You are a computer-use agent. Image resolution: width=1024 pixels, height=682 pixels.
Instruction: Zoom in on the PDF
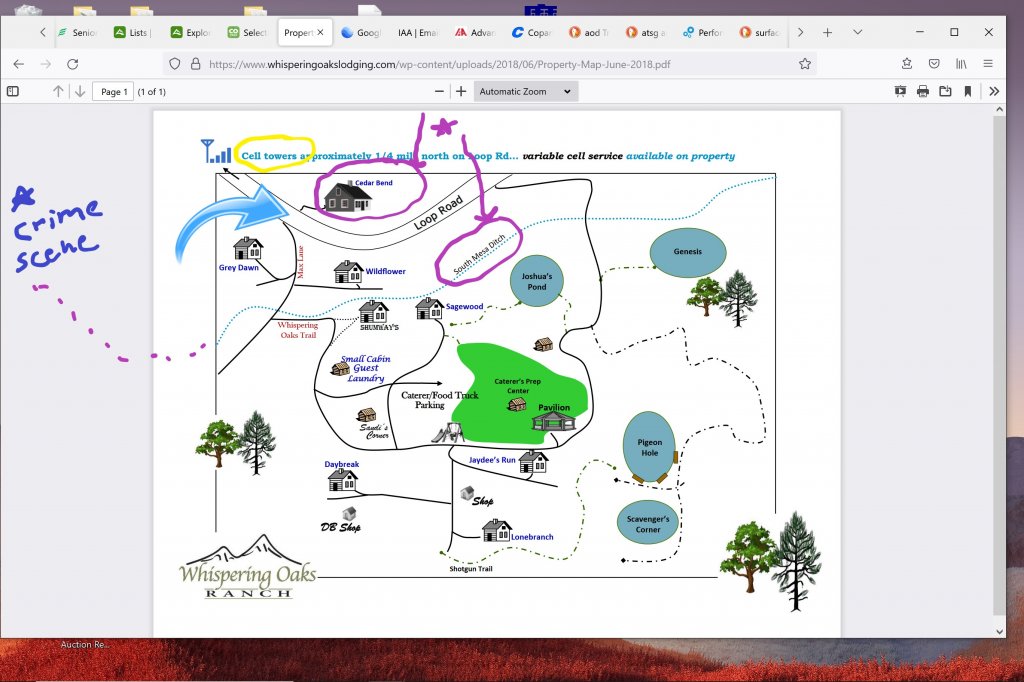click(461, 91)
